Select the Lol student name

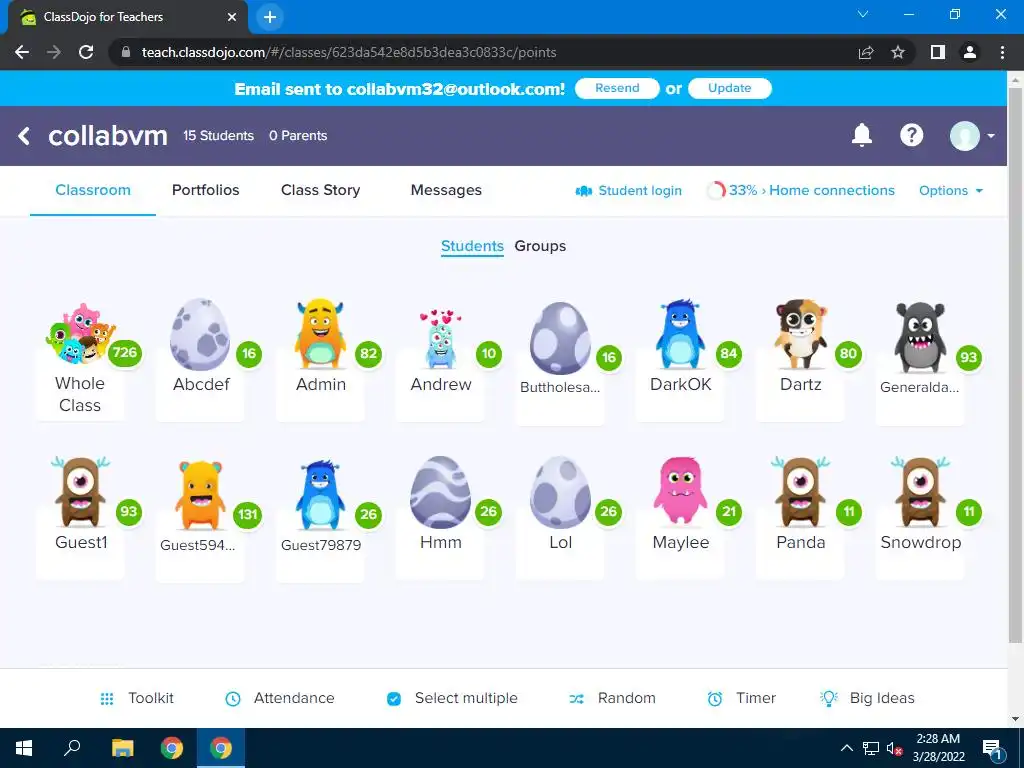tap(560, 542)
